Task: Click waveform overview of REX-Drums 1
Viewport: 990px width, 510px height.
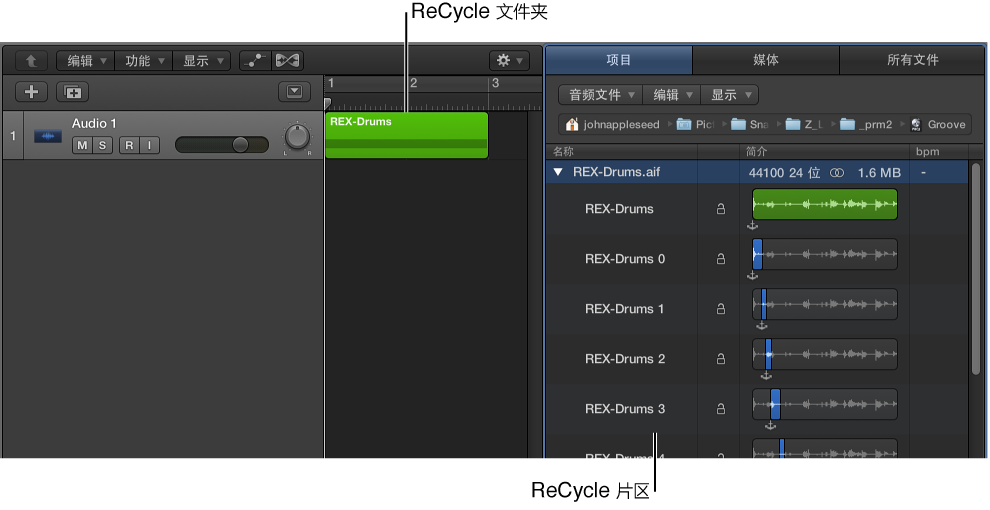Action: [x=825, y=304]
